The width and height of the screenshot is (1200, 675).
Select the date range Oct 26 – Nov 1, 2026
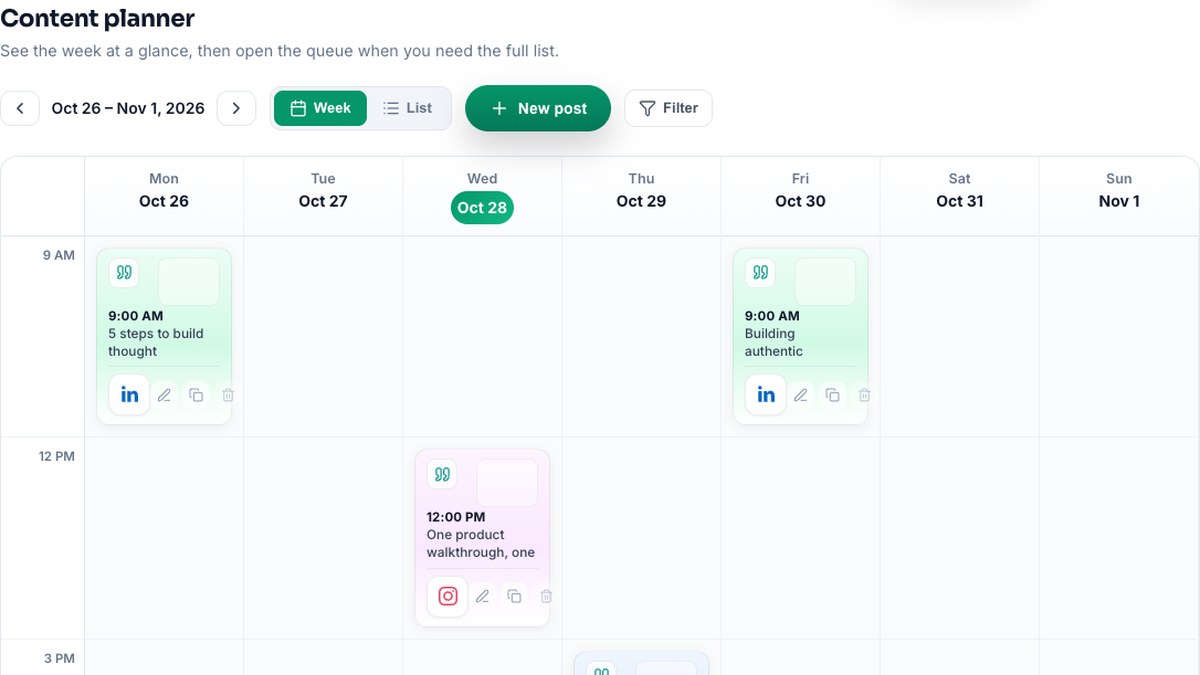point(128,108)
